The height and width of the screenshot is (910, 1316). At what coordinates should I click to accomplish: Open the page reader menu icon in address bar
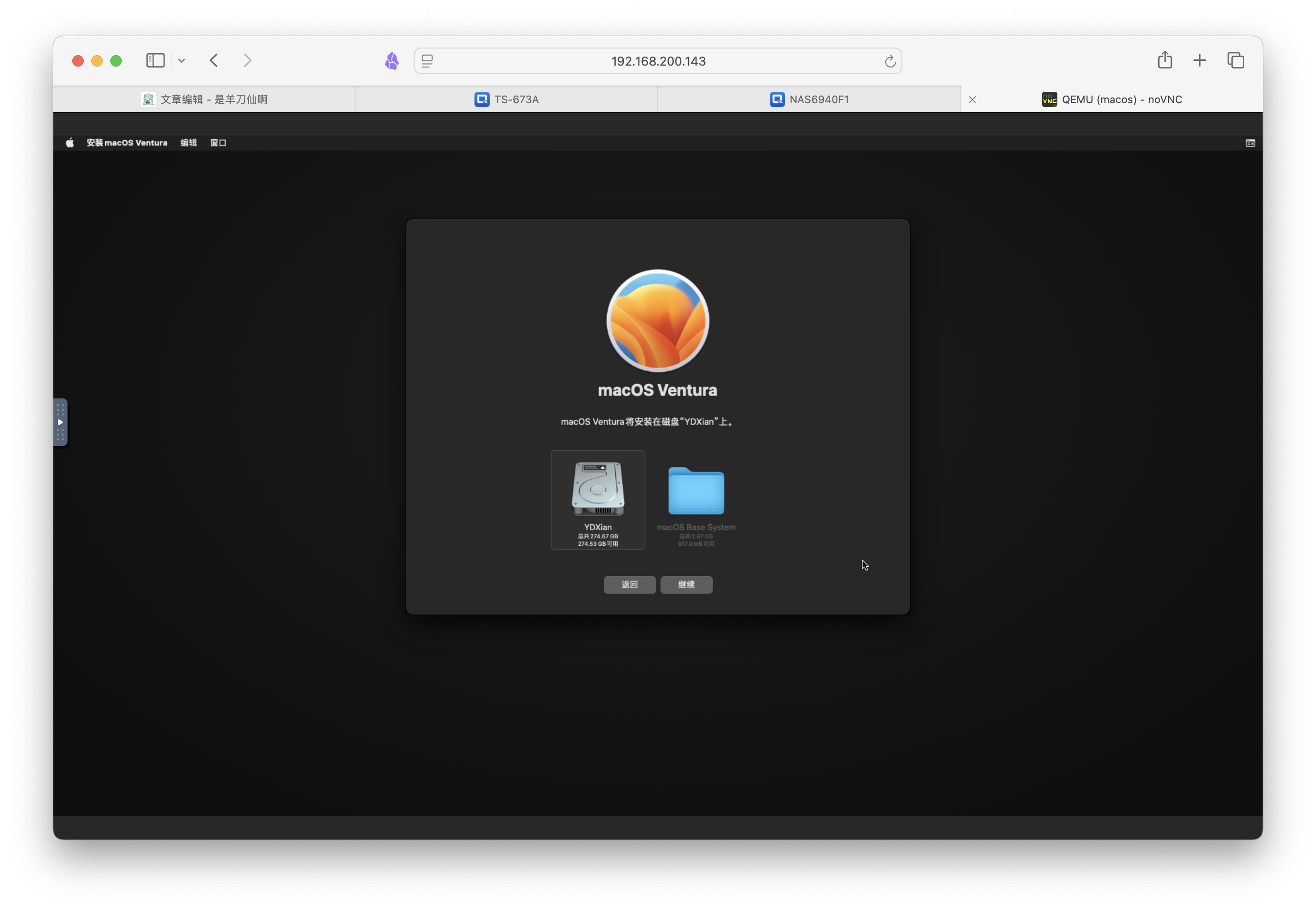coord(427,60)
